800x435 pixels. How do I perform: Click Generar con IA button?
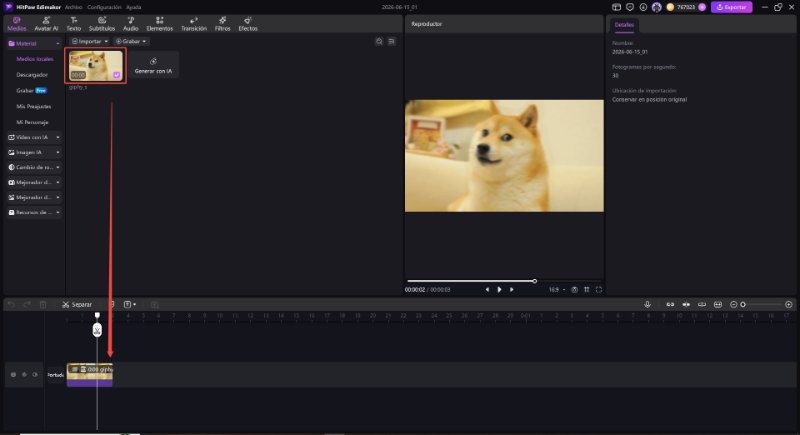point(153,66)
